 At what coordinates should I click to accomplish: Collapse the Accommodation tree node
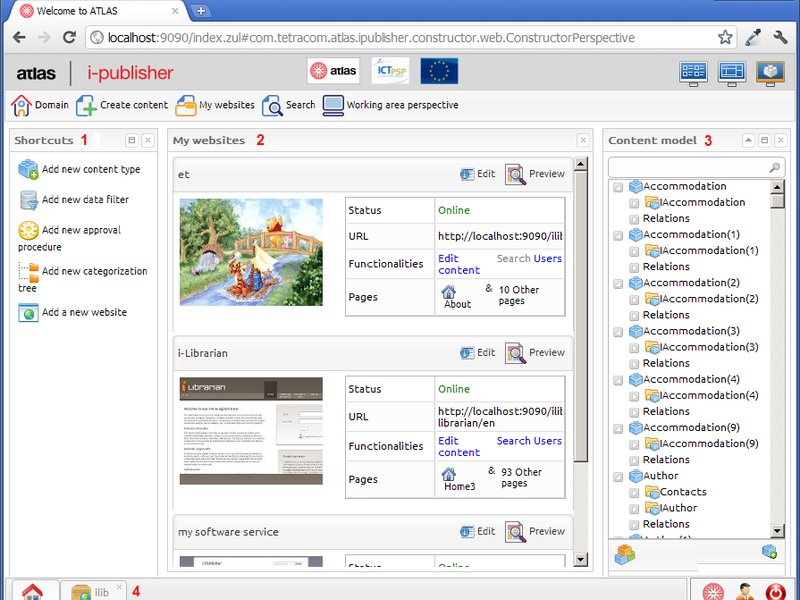(618, 187)
